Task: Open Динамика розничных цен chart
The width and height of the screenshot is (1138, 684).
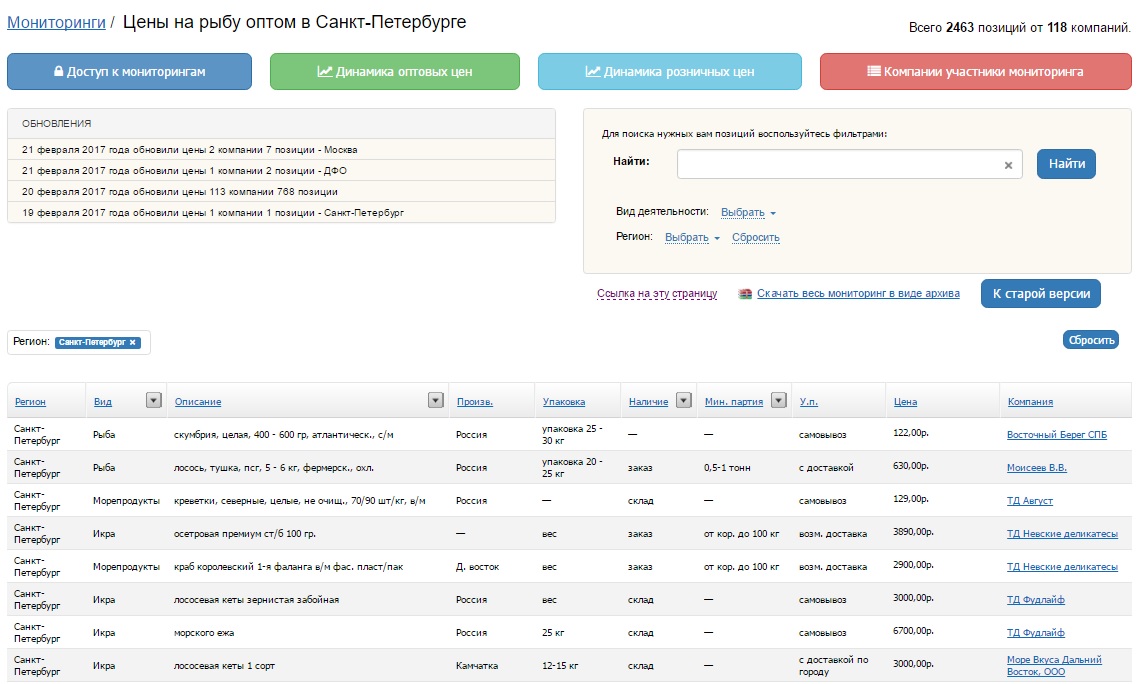Action: 669,72
